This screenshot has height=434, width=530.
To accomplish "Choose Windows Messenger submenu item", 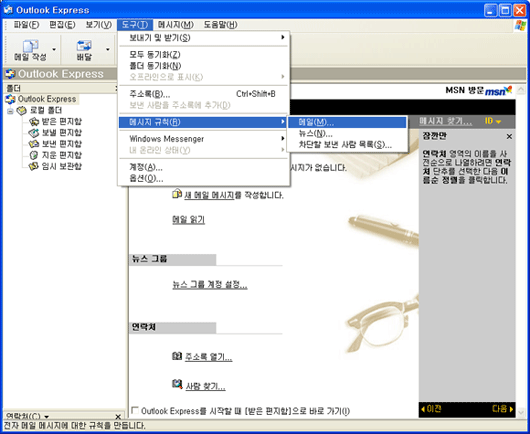I will (x=203, y=139).
